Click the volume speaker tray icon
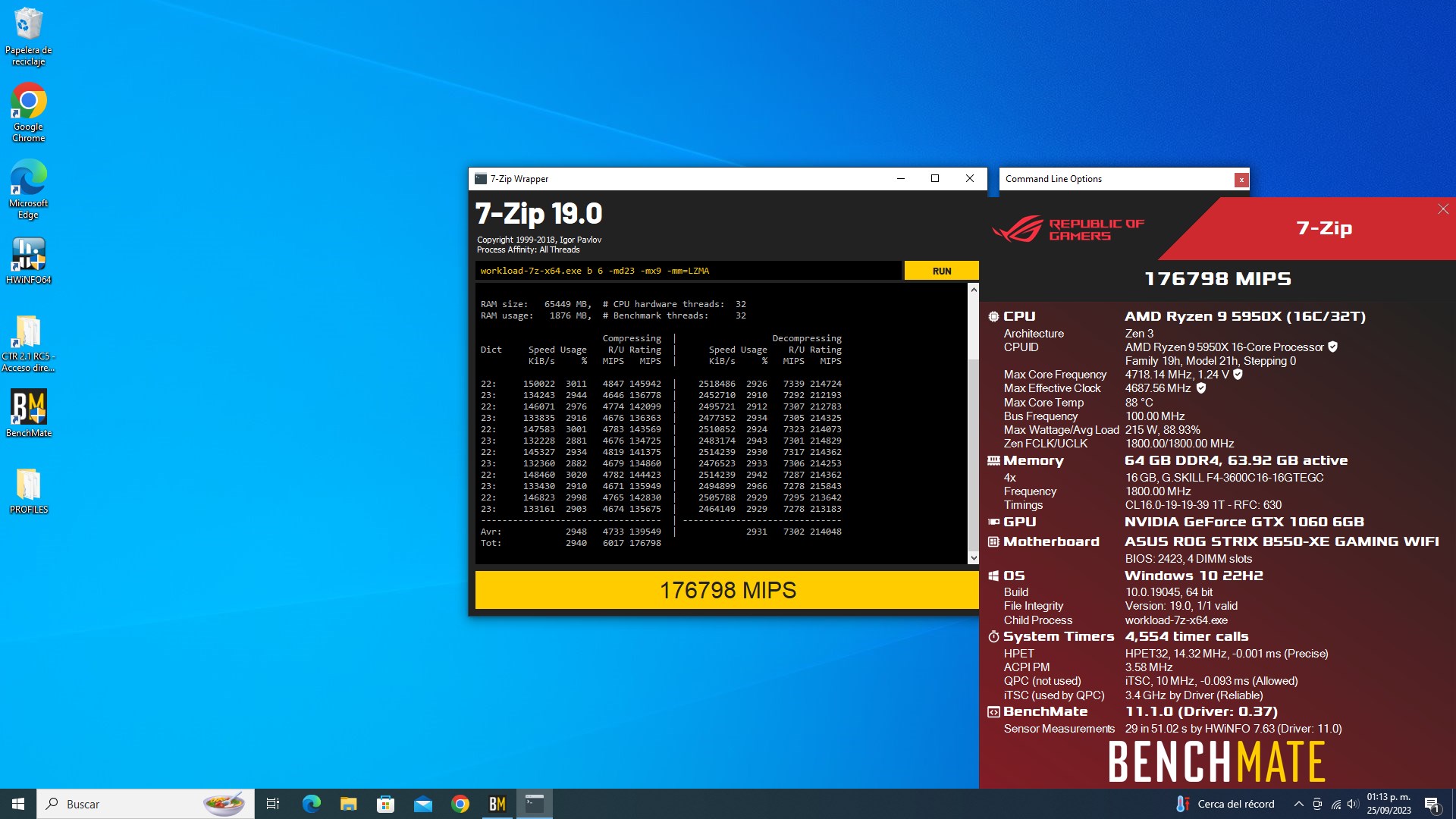 [x=1353, y=804]
